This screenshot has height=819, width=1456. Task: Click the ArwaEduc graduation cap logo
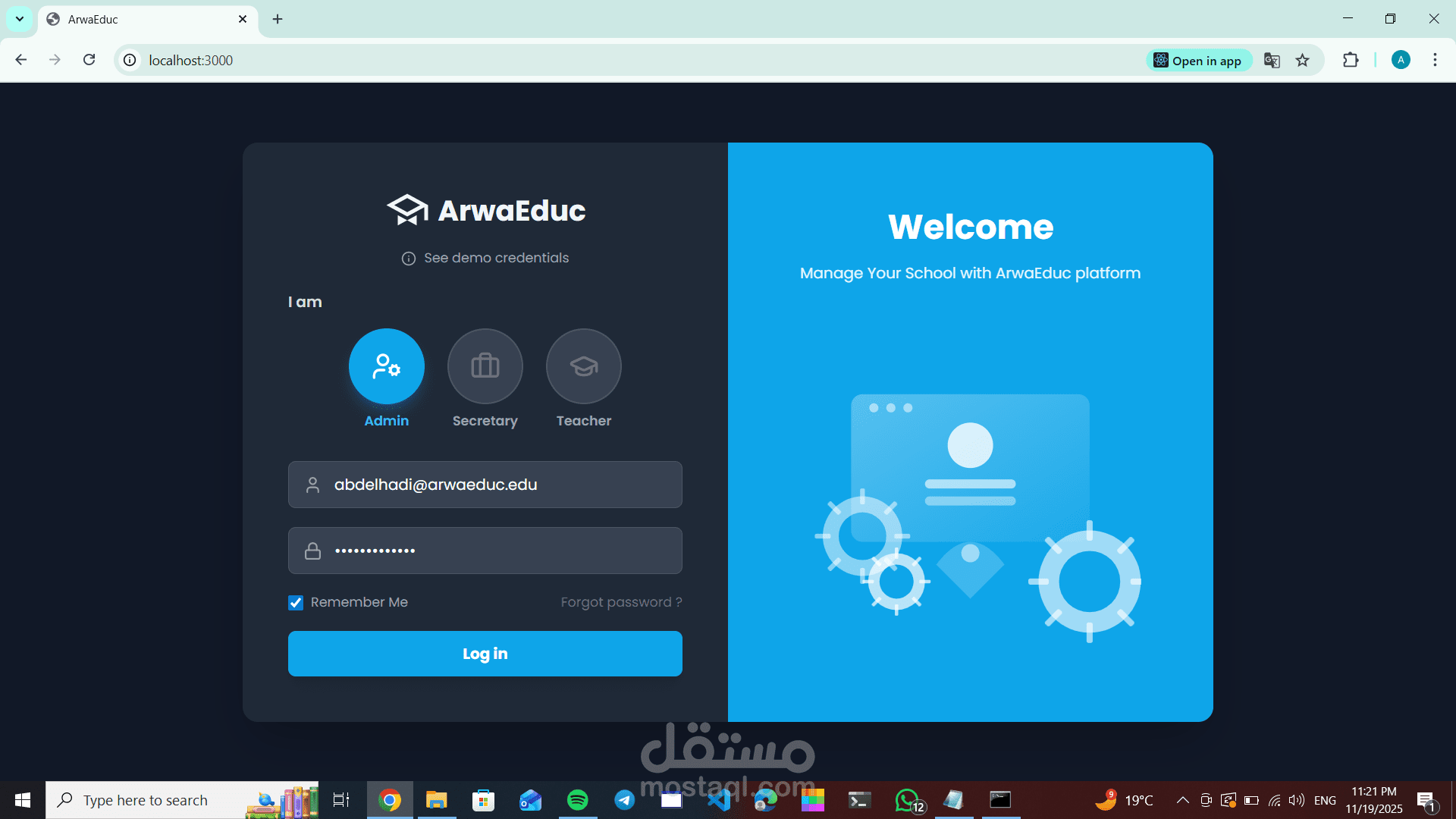[x=407, y=210]
